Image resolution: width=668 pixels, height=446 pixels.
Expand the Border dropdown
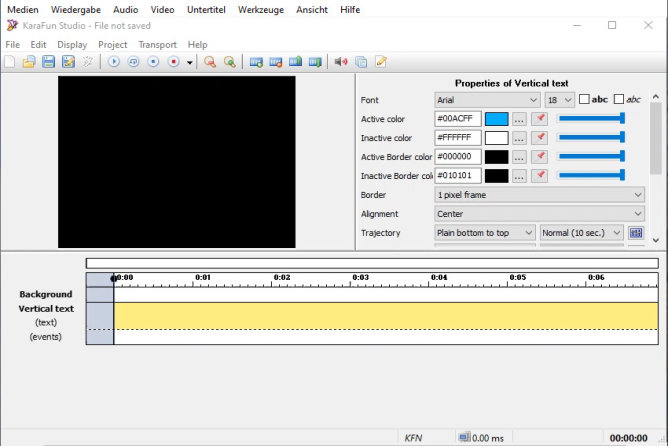[540, 195]
